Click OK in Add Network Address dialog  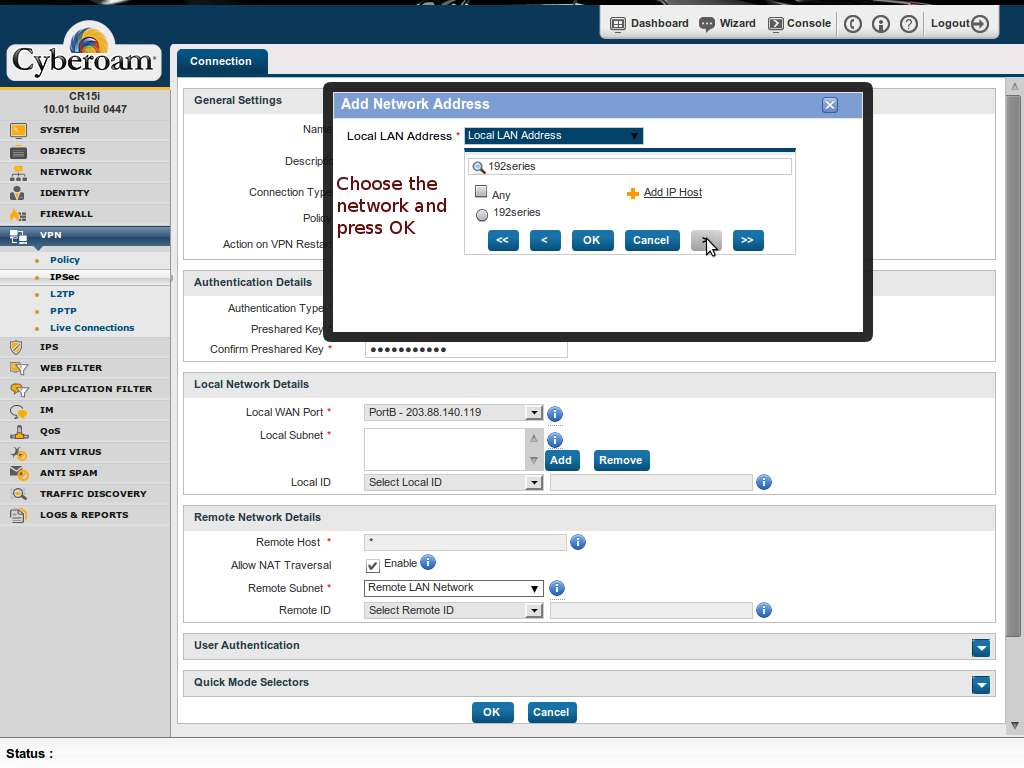coord(592,240)
